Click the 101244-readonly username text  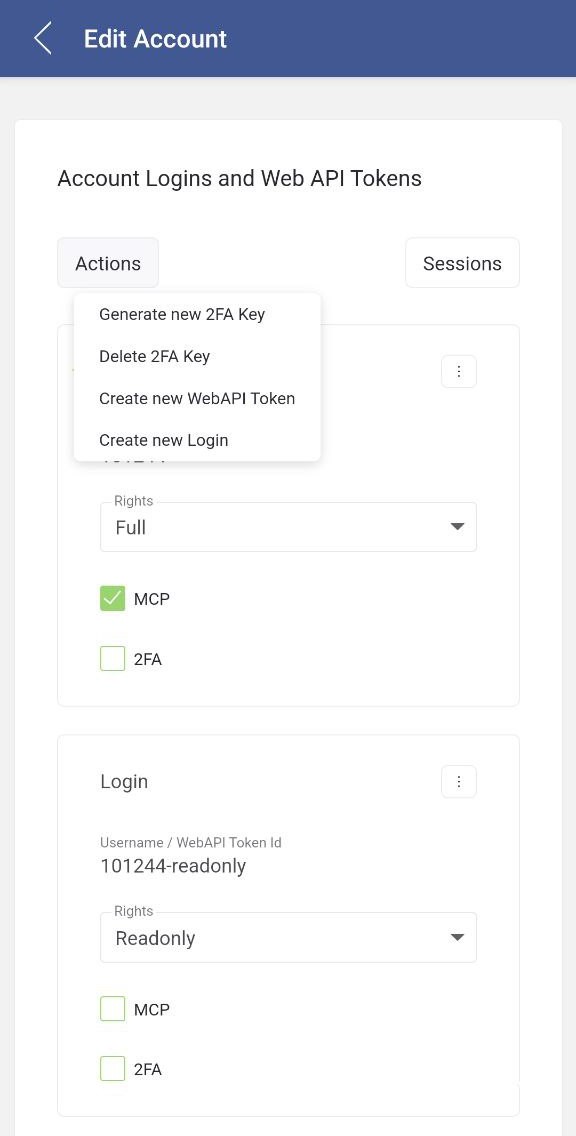(x=173, y=866)
